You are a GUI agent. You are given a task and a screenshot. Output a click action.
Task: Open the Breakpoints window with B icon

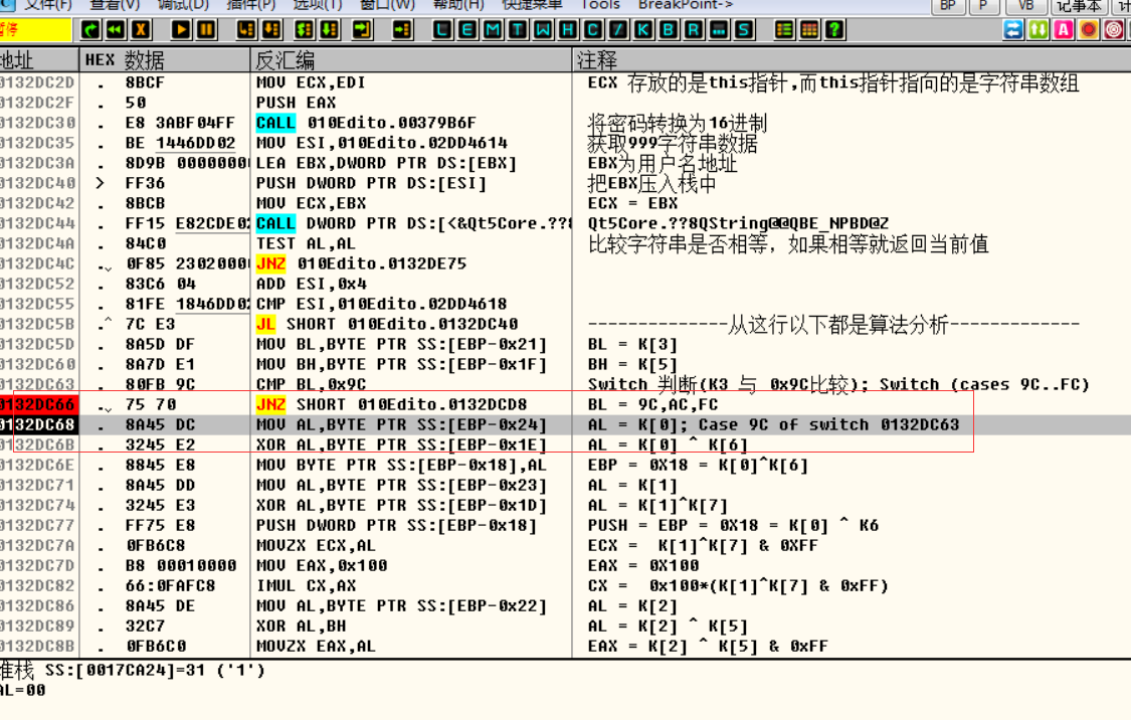(668, 31)
